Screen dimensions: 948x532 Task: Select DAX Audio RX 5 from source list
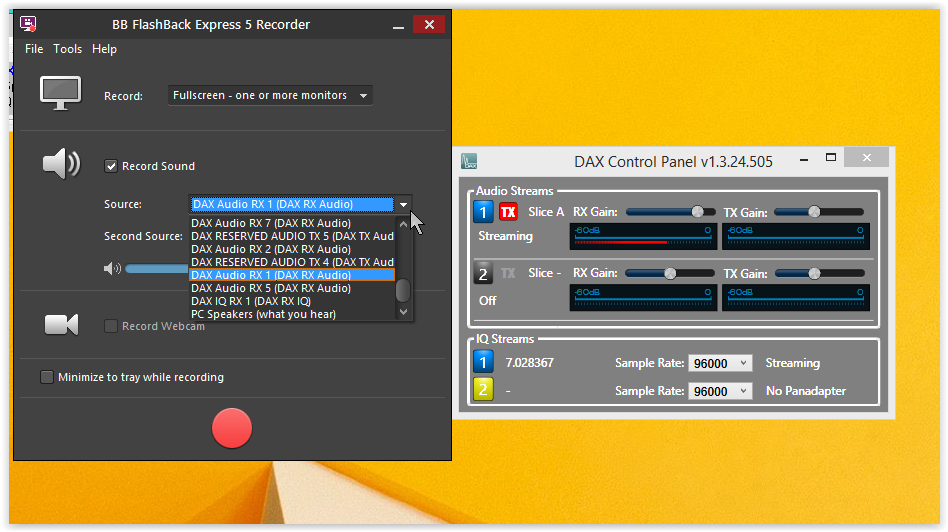coord(292,288)
